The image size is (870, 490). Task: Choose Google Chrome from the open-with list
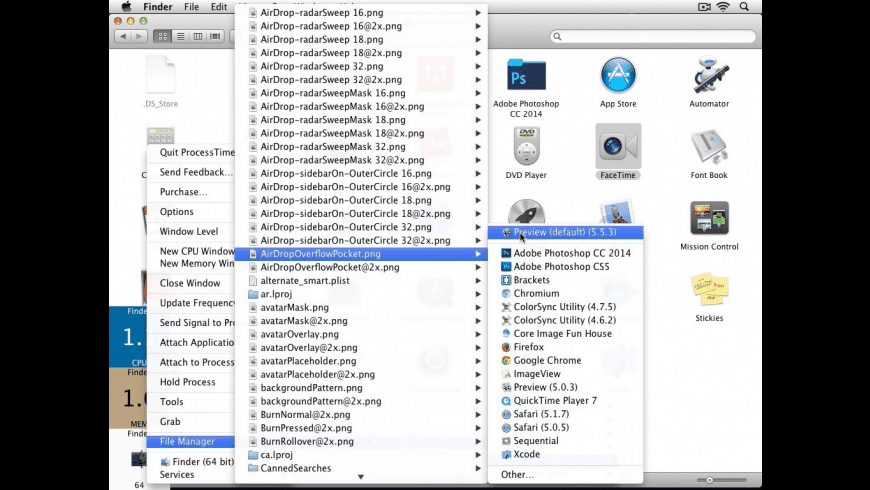tap(565, 360)
